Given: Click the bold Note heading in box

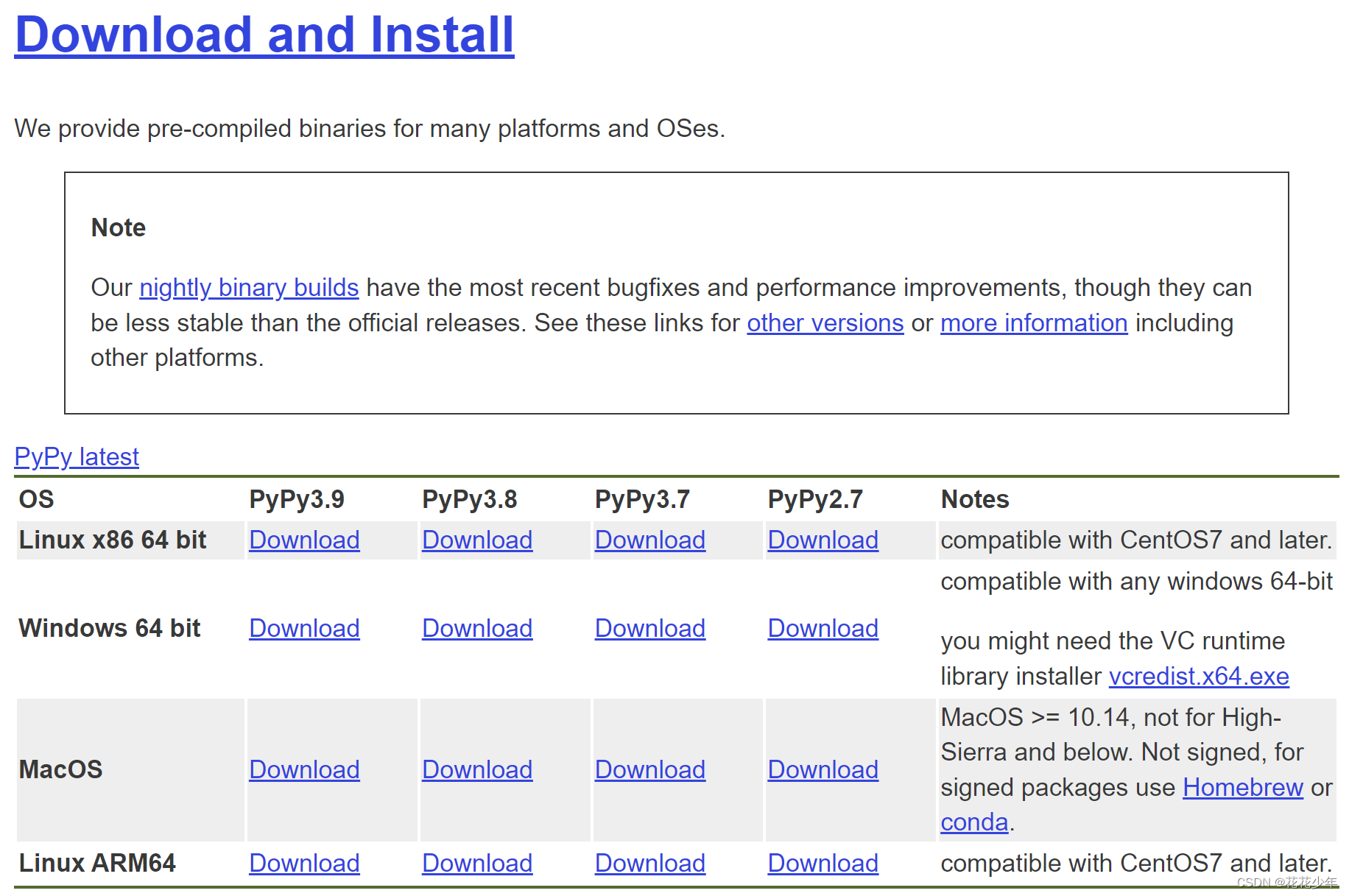Looking at the screenshot, I should point(119,227).
